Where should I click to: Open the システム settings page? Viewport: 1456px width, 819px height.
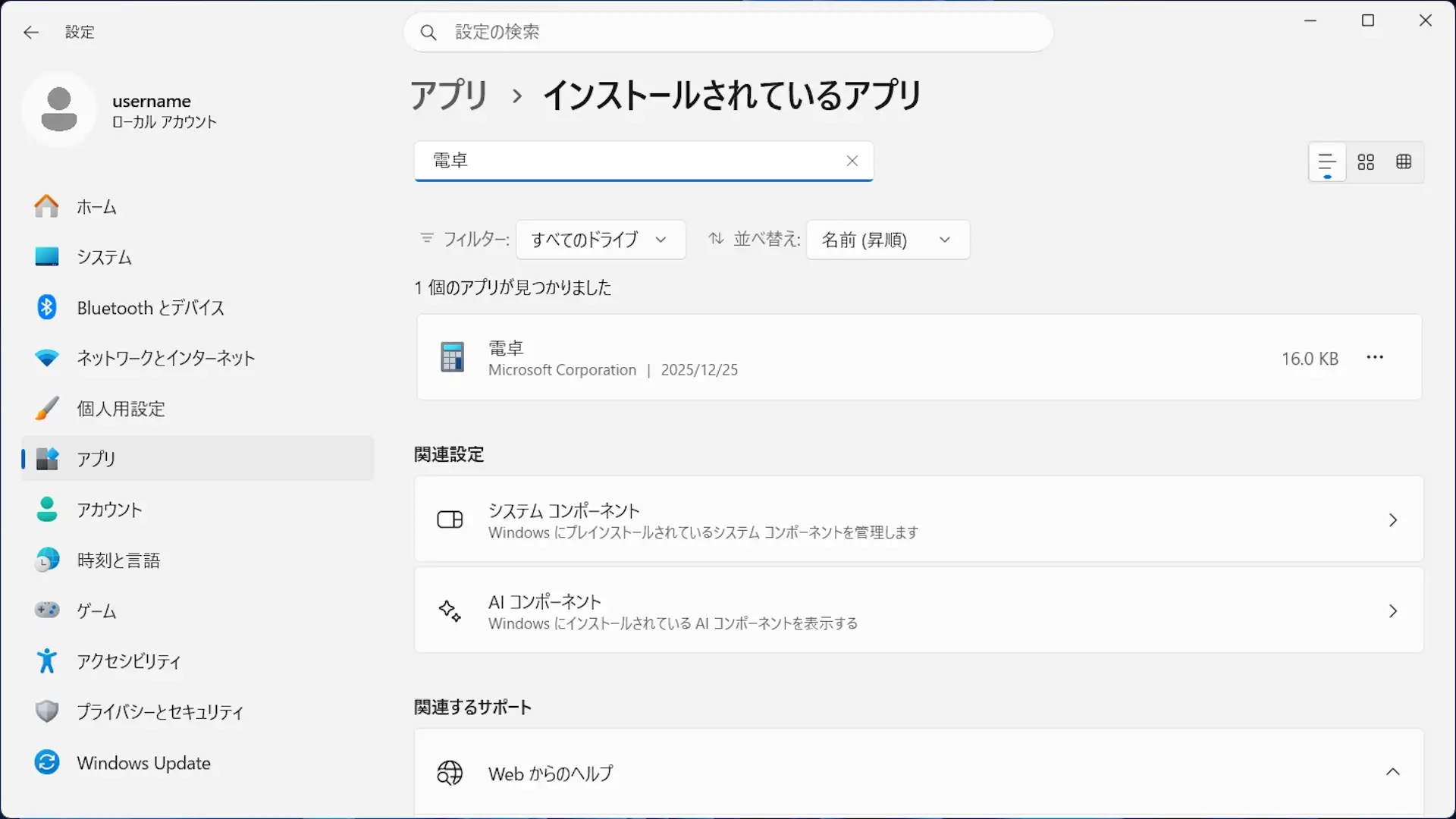pos(198,257)
